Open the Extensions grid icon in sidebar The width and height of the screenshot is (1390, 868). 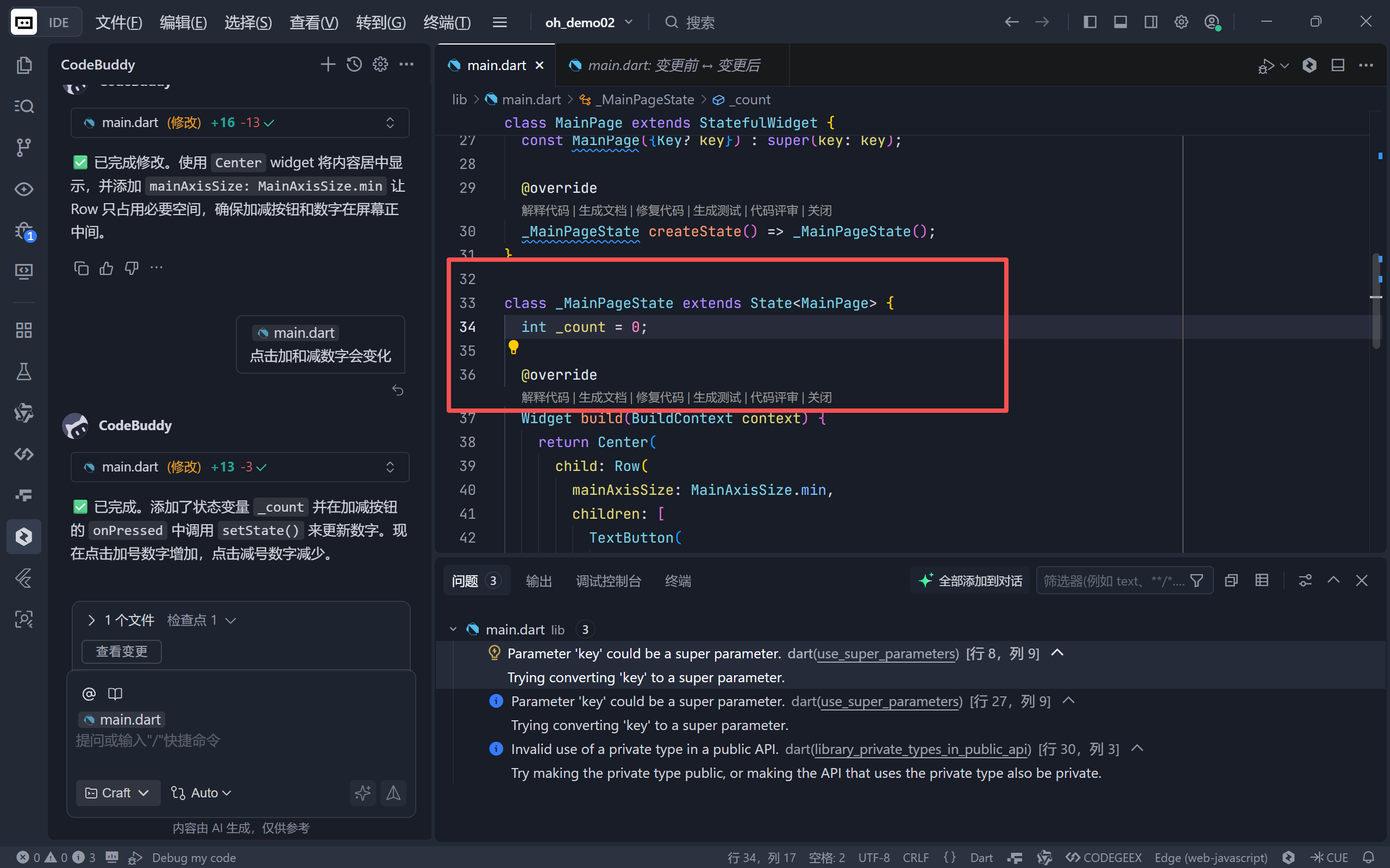pyautogui.click(x=23, y=330)
